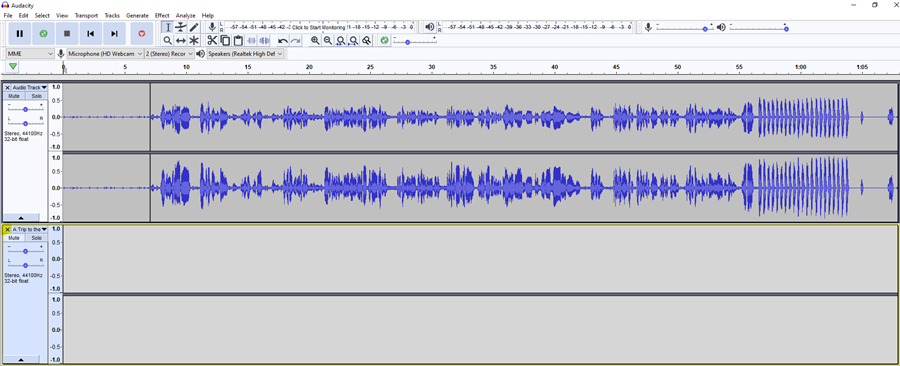Image resolution: width=900 pixels, height=366 pixels.
Task: Open the Audio Track name dropdown menu
Action: click(29, 87)
